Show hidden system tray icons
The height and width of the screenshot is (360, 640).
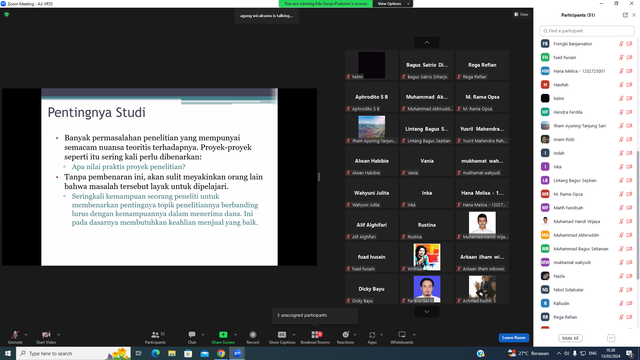click(559, 353)
